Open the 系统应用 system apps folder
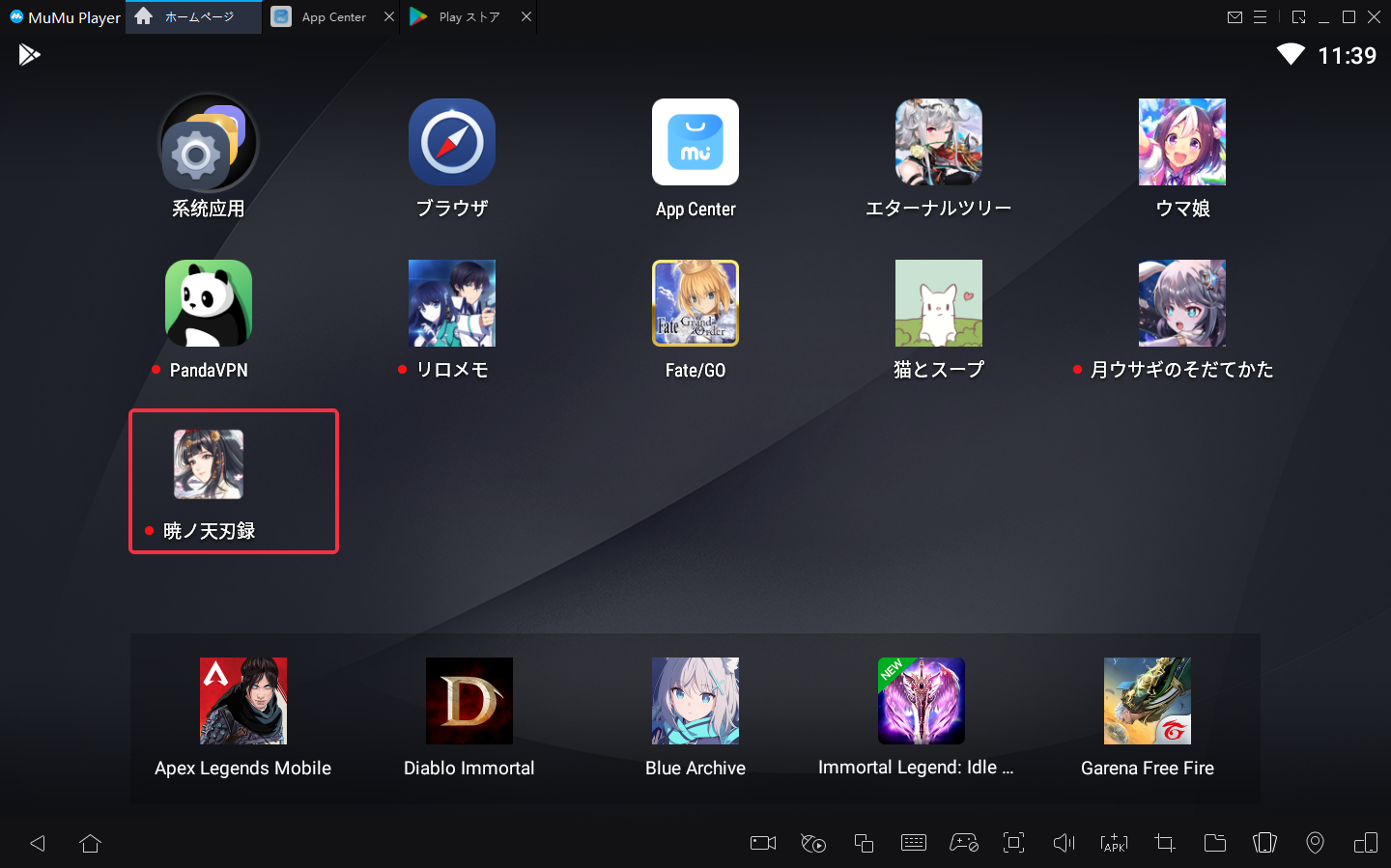 pos(209,142)
